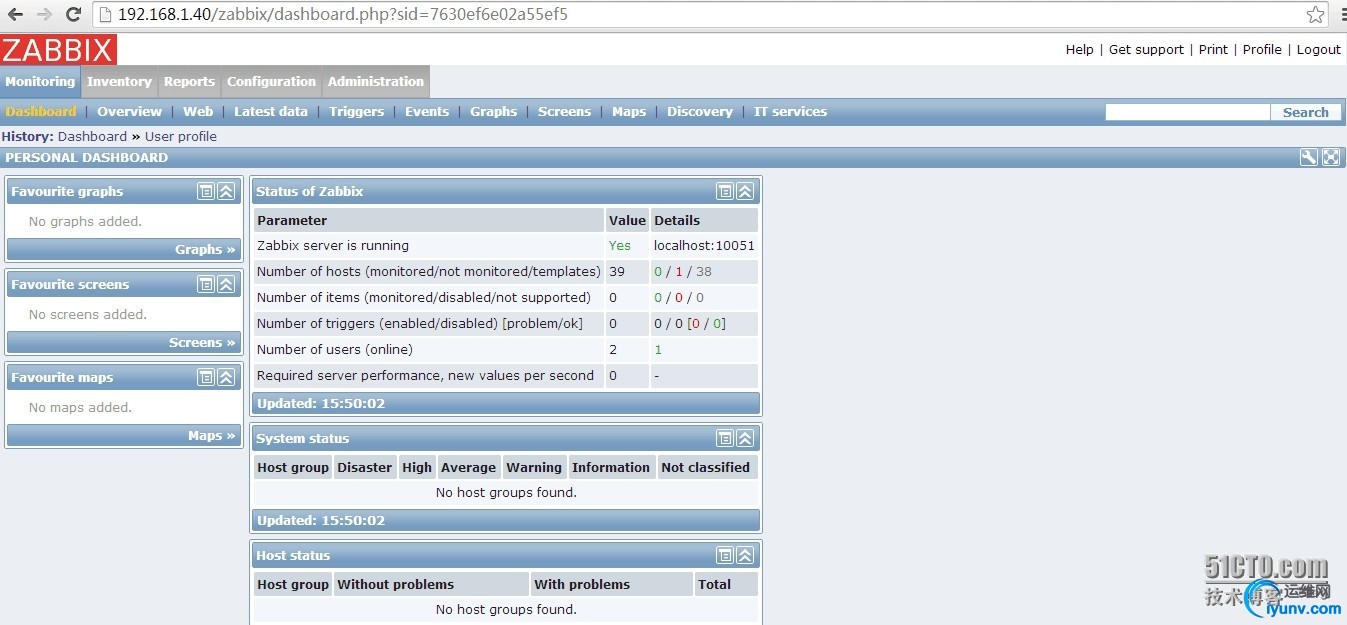Open Events submenu item
This screenshot has width=1347, height=625.
click(427, 112)
